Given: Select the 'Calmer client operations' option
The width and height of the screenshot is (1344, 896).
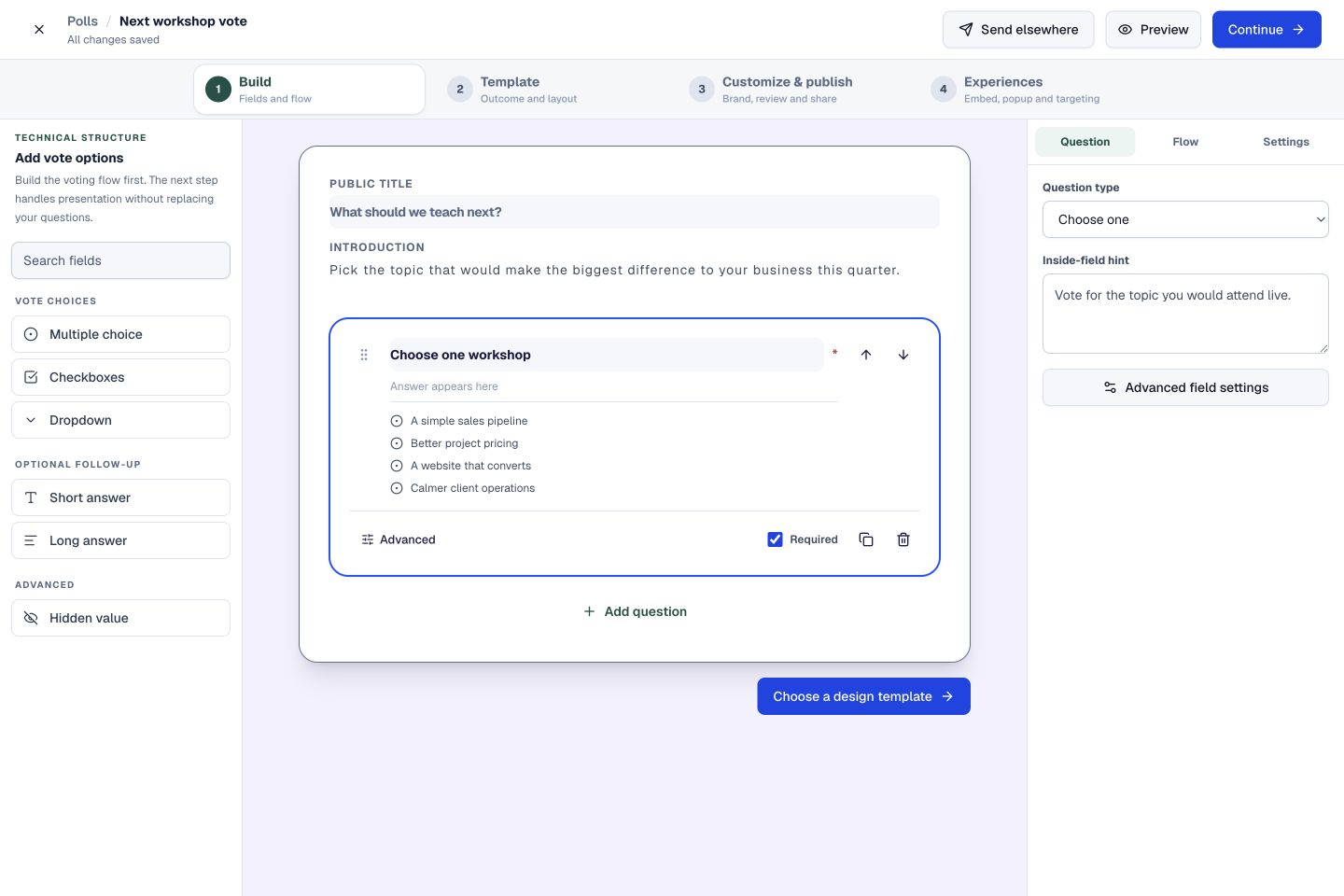Looking at the screenshot, I should point(463,488).
